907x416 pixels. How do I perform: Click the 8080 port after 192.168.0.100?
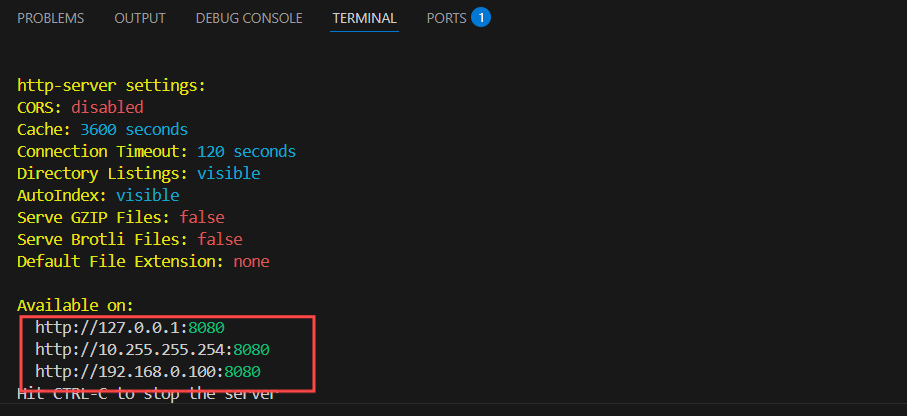click(242, 372)
